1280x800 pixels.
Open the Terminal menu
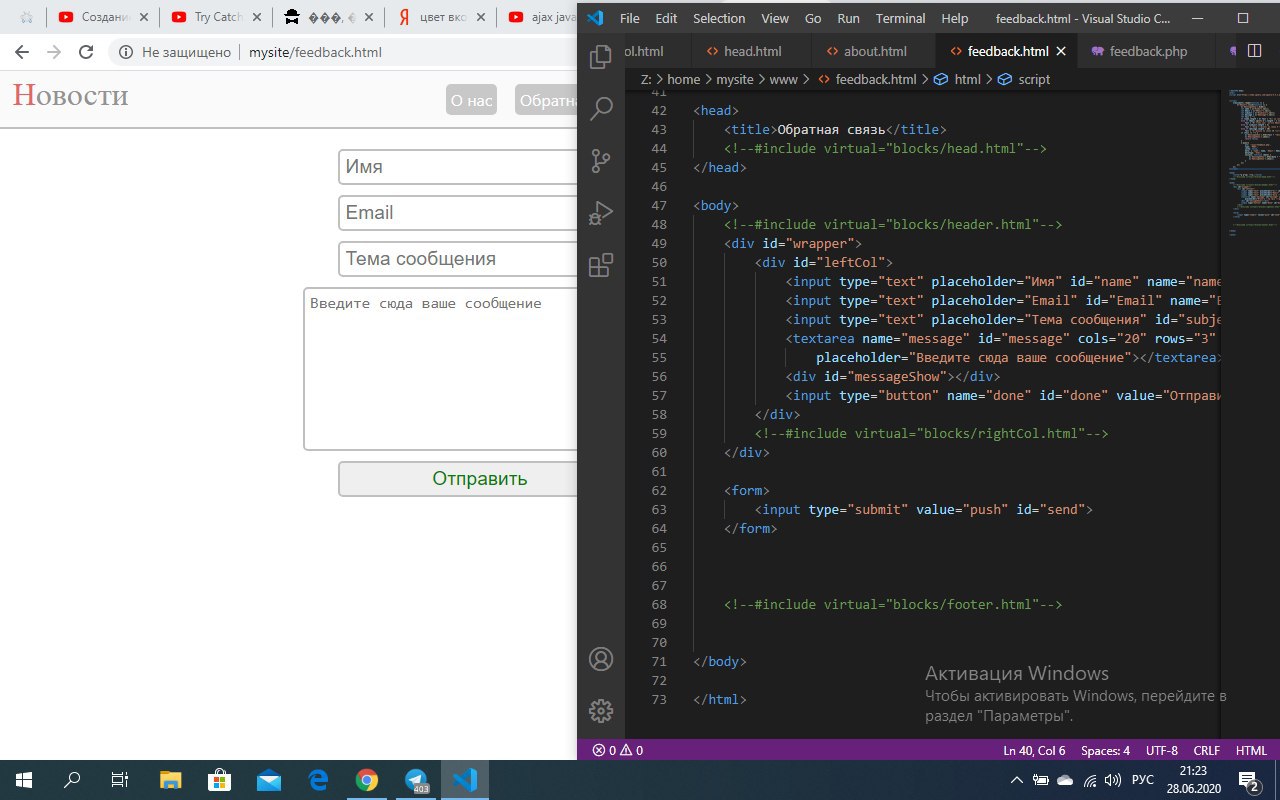coord(901,18)
